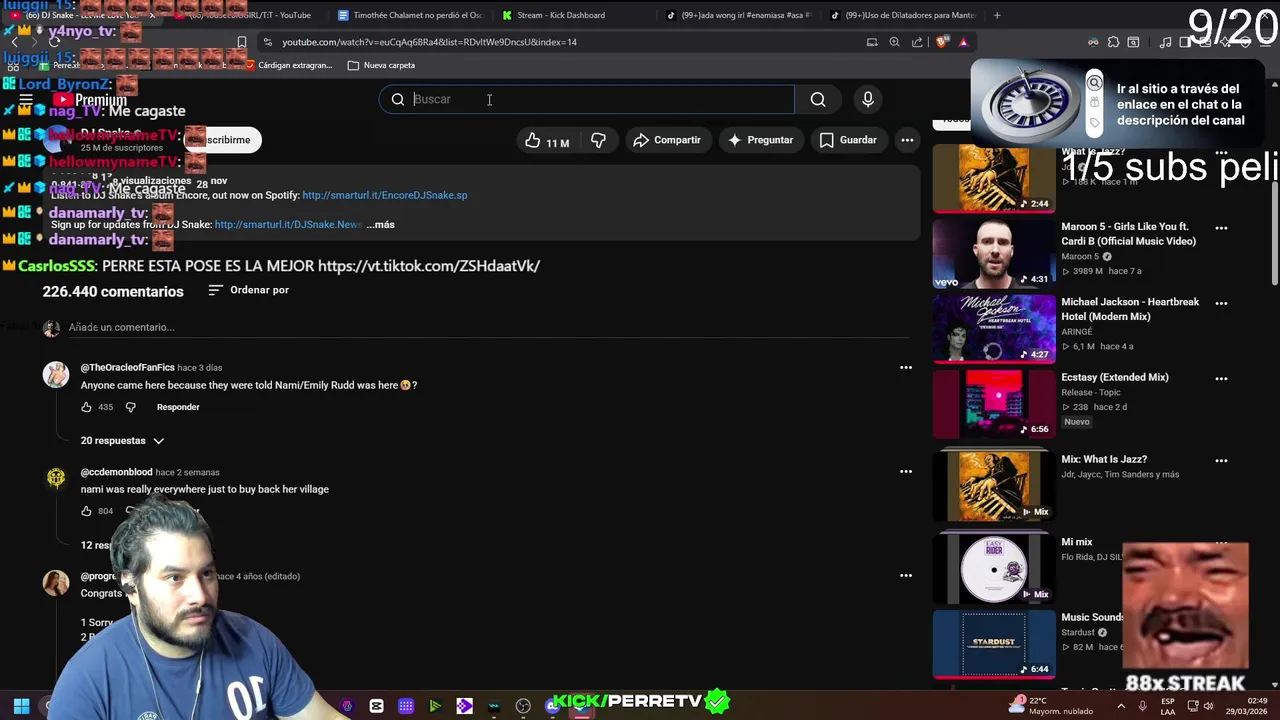The width and height of the screenshot is (1280, 720).
Task: Open Maroon 5 Girls Like You thumbnail
Action: point(994,253)
